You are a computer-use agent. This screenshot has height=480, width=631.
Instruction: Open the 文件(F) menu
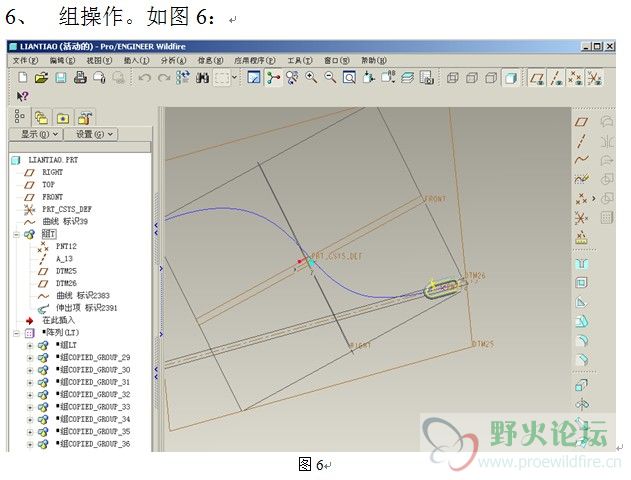[x=25, y=60]
